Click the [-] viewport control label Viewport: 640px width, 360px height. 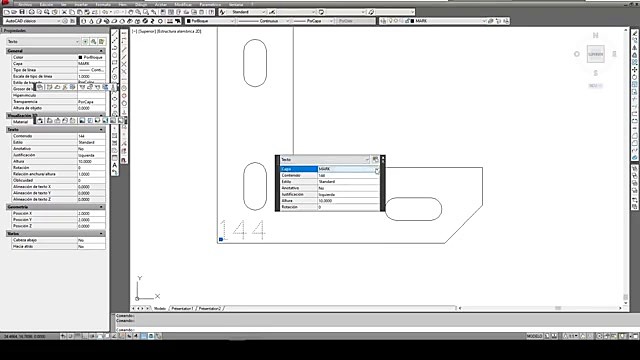(x=134, y=31)
